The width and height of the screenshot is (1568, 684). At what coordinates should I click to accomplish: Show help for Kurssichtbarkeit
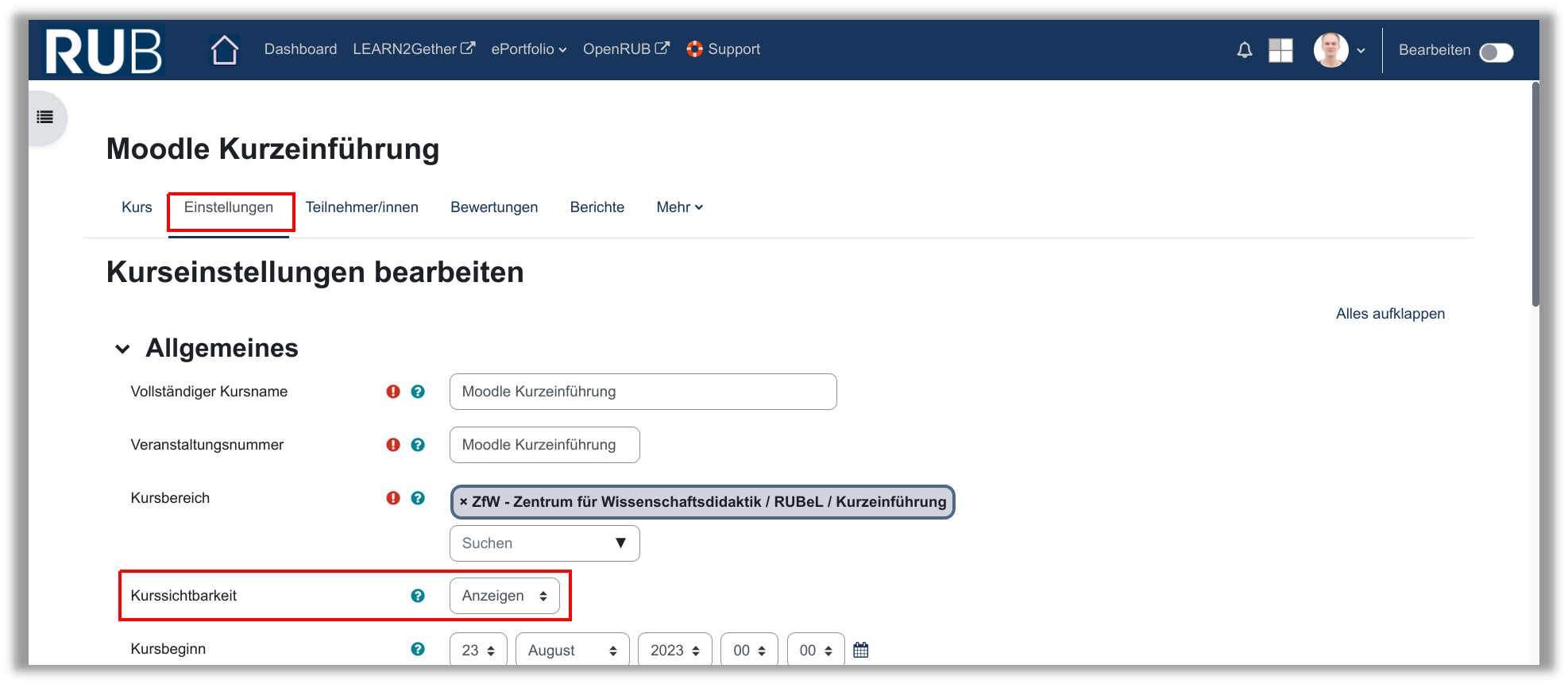(x=418, y=596)
